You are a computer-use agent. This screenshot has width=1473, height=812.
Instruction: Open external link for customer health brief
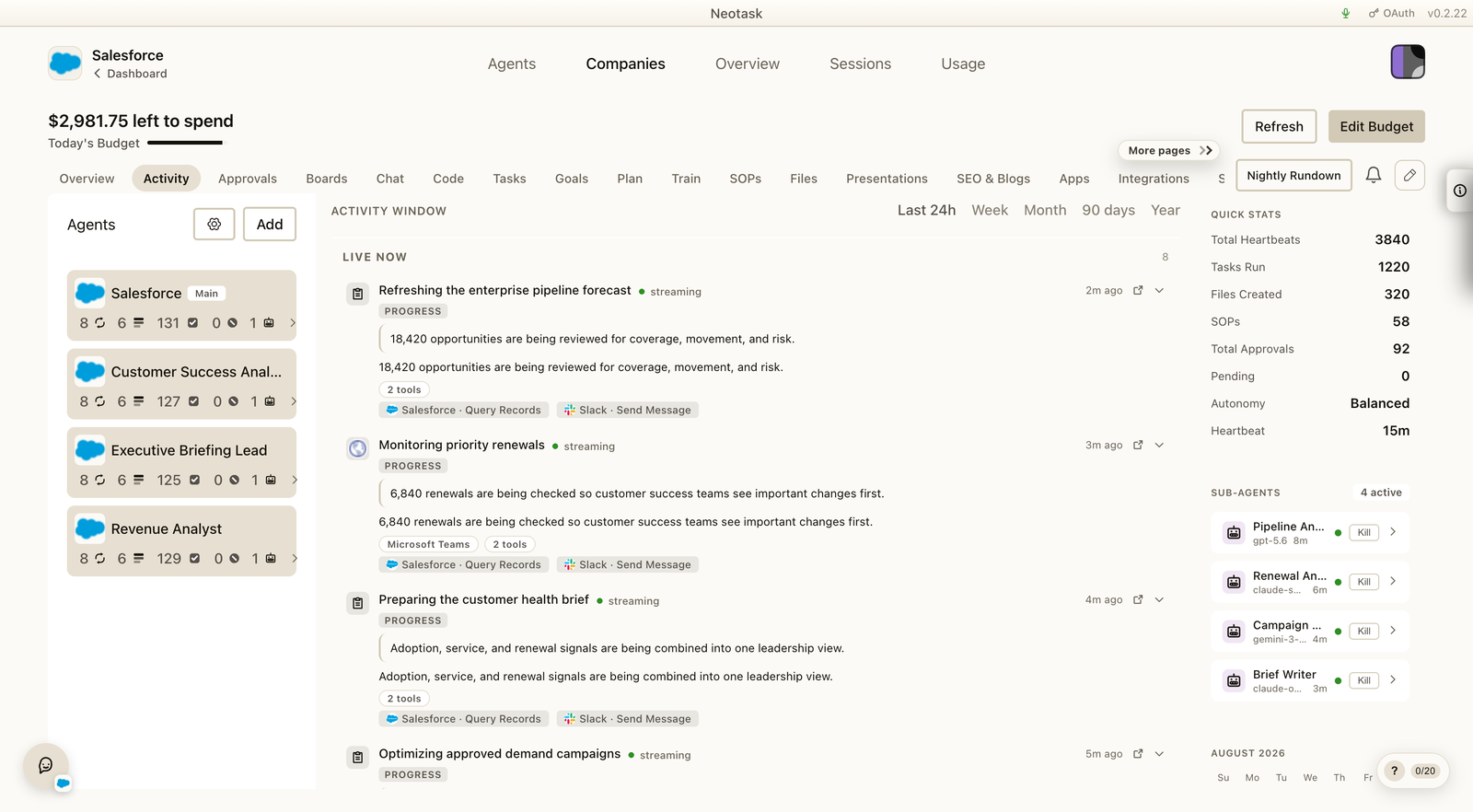[1138, 599]
